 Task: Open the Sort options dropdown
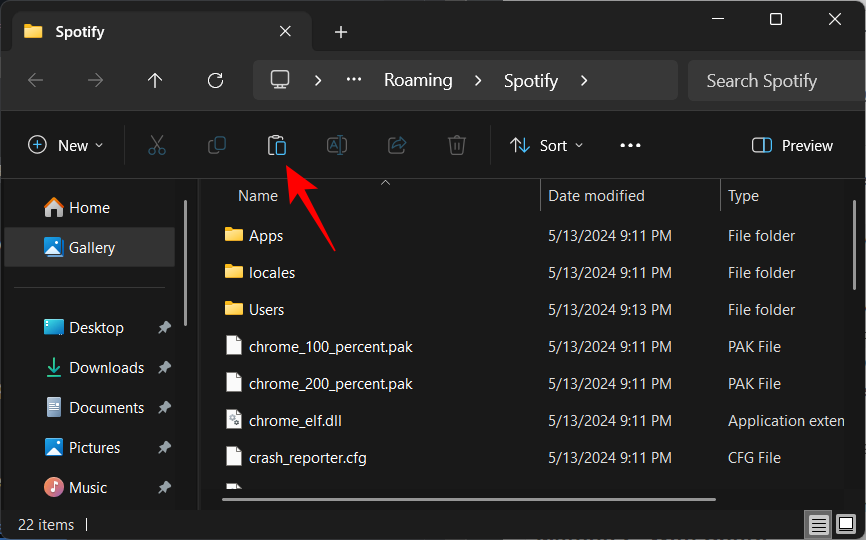(x=546, y=146)
